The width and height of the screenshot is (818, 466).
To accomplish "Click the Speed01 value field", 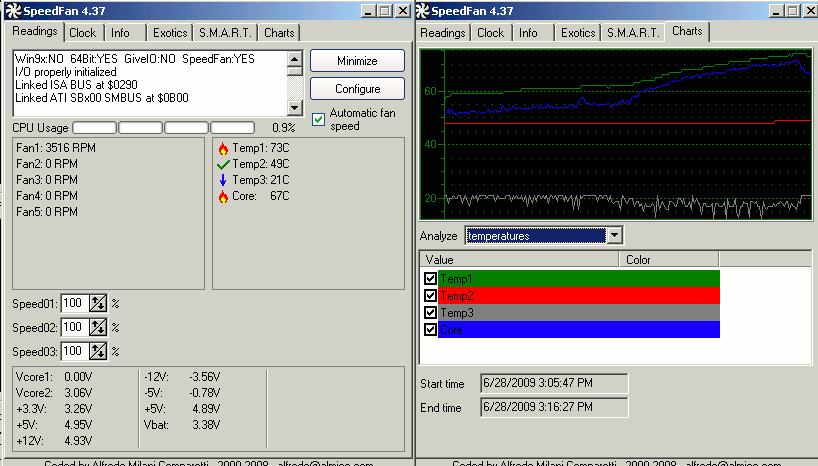I will point(75,303).
